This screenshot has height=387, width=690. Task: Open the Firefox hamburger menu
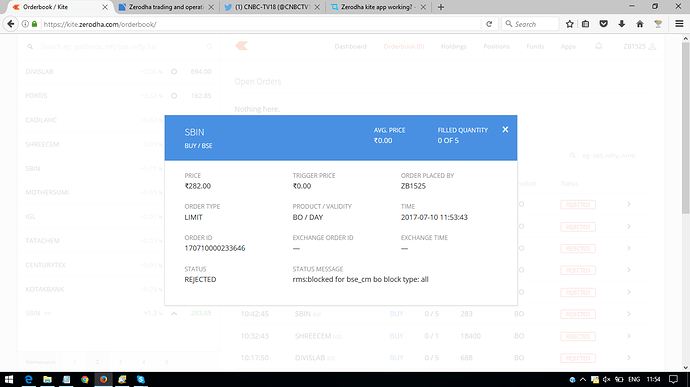point(679,24)
